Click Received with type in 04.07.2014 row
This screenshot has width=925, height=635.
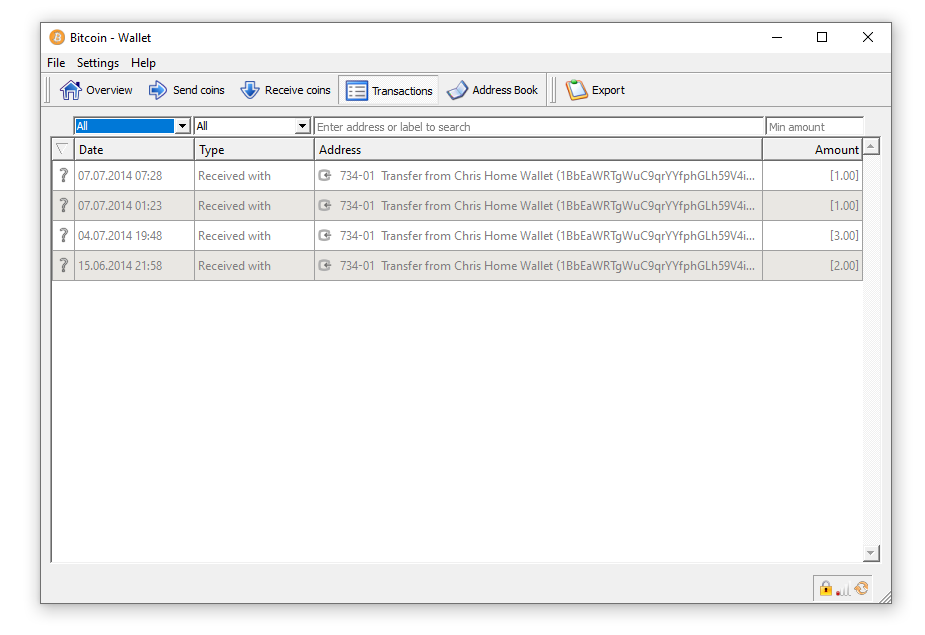click(234, 236)
